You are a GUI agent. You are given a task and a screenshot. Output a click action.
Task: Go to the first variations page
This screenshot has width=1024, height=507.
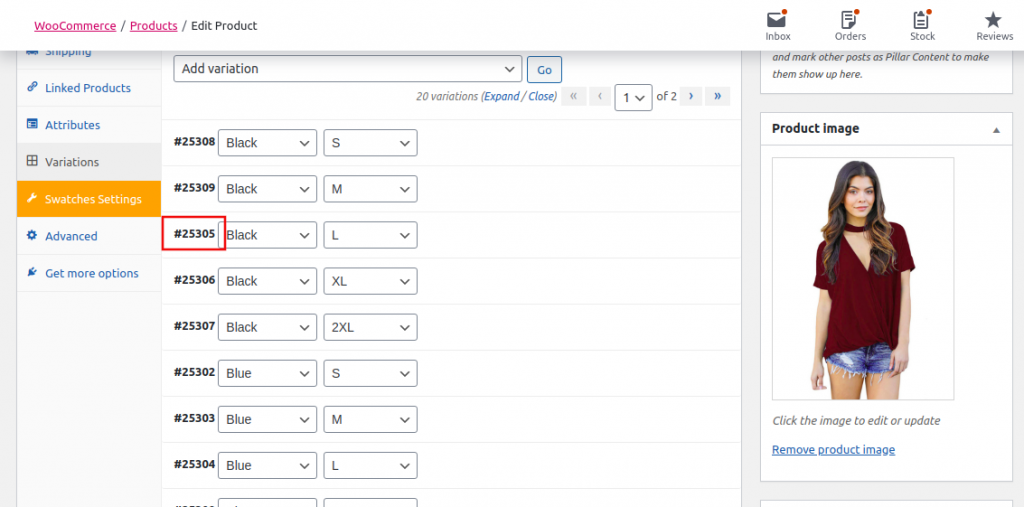point(573,97)
